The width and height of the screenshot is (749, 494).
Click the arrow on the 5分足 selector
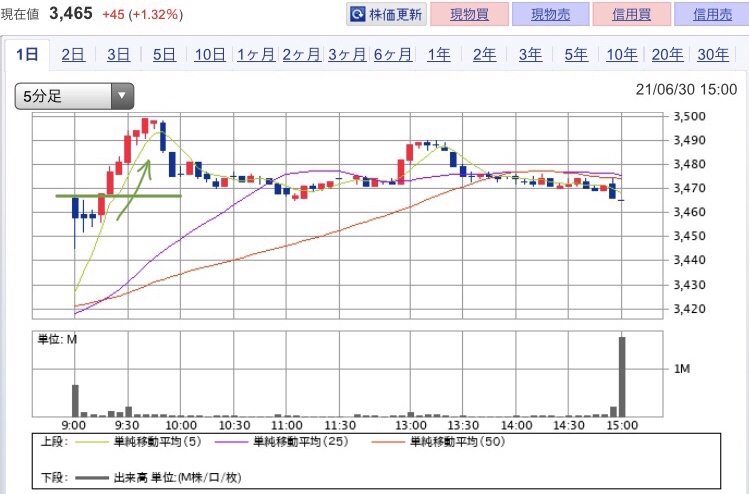click(x=122, y=96)
